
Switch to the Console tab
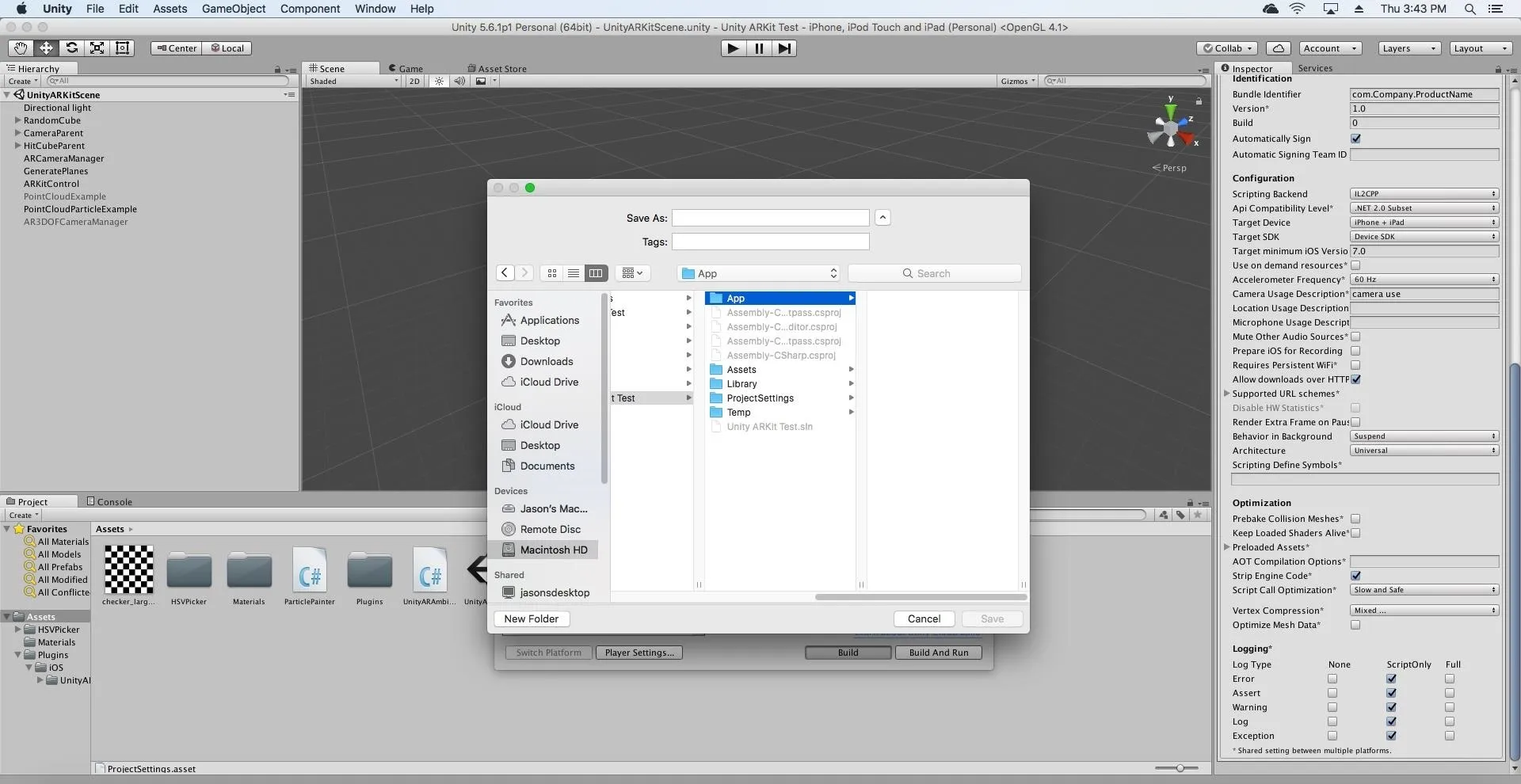[109, 501]
